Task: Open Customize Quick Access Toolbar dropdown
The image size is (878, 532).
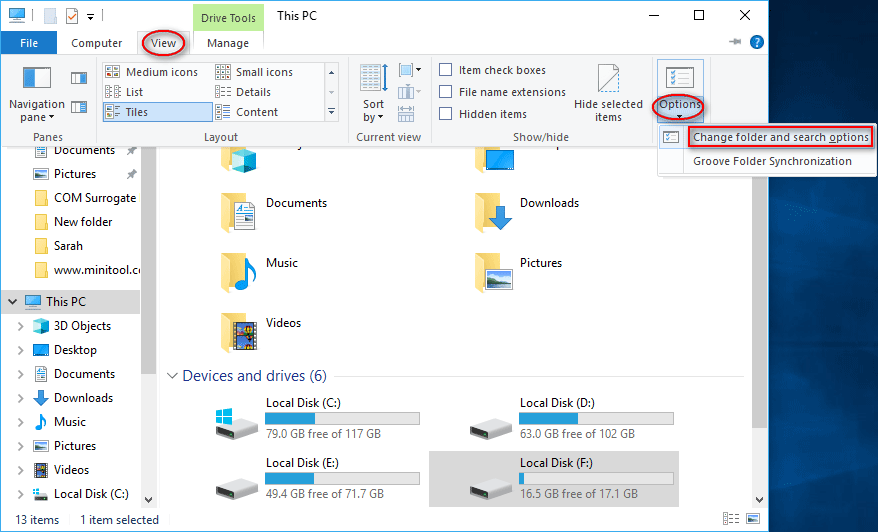Action: tap(90, 17)
